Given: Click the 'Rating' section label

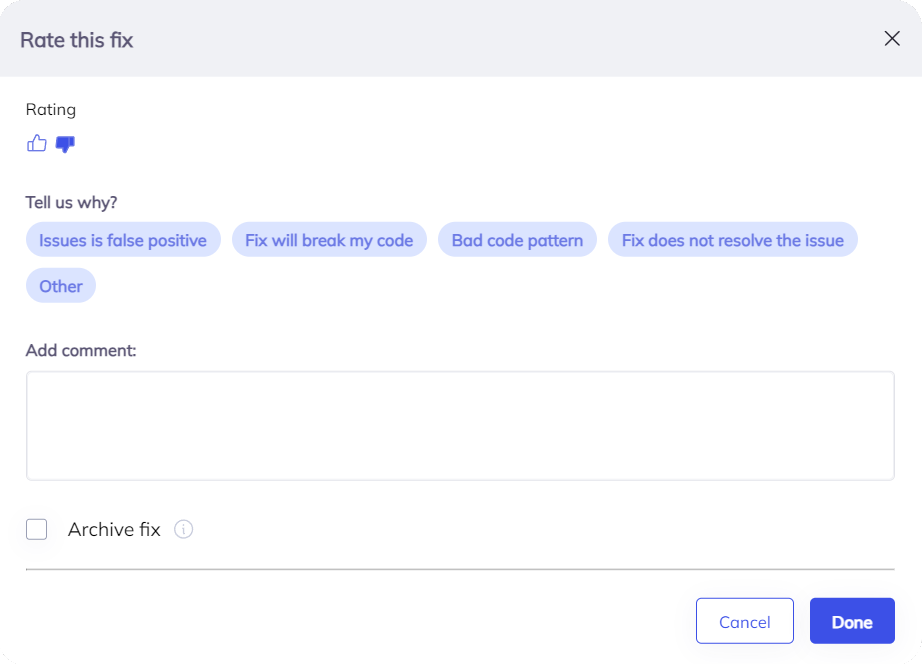Looking at the screenshot, I should tap(51, 110).
